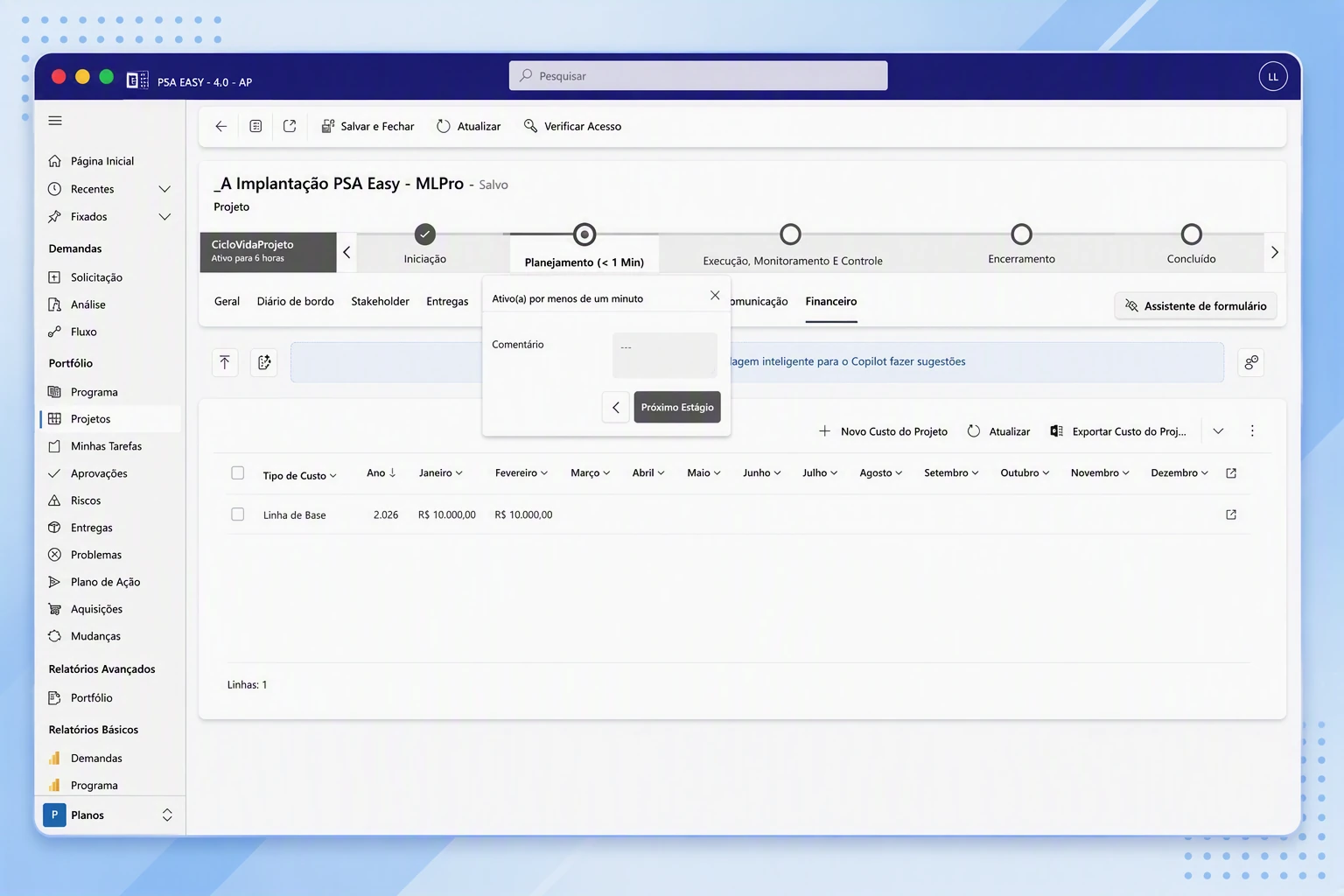This screenshot has width=1344, height=896.
Task: Click Exportar Custo do Projeto
Action: click(x=1118, y=431)
